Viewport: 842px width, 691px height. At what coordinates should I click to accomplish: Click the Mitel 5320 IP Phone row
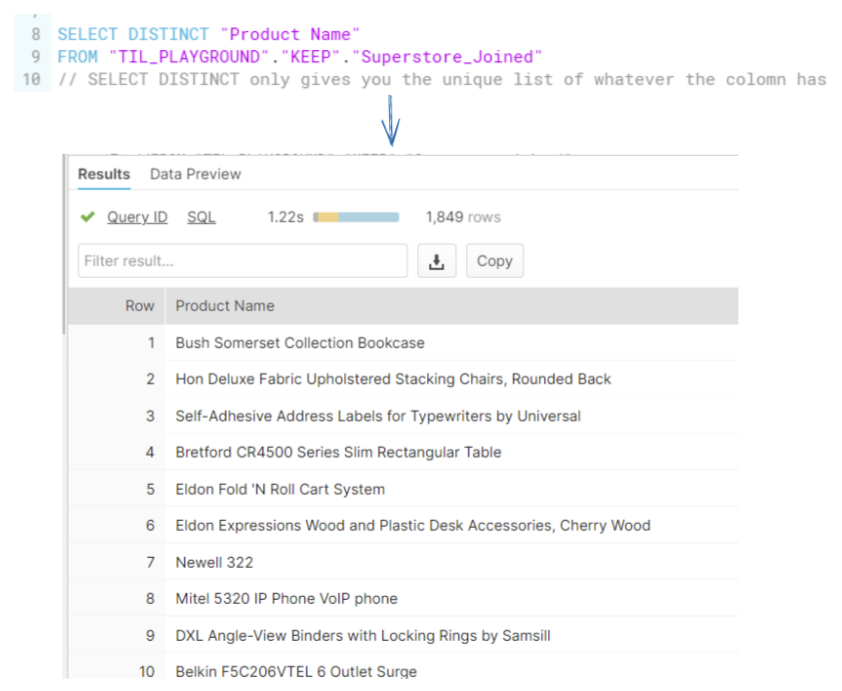coord(286,599)
